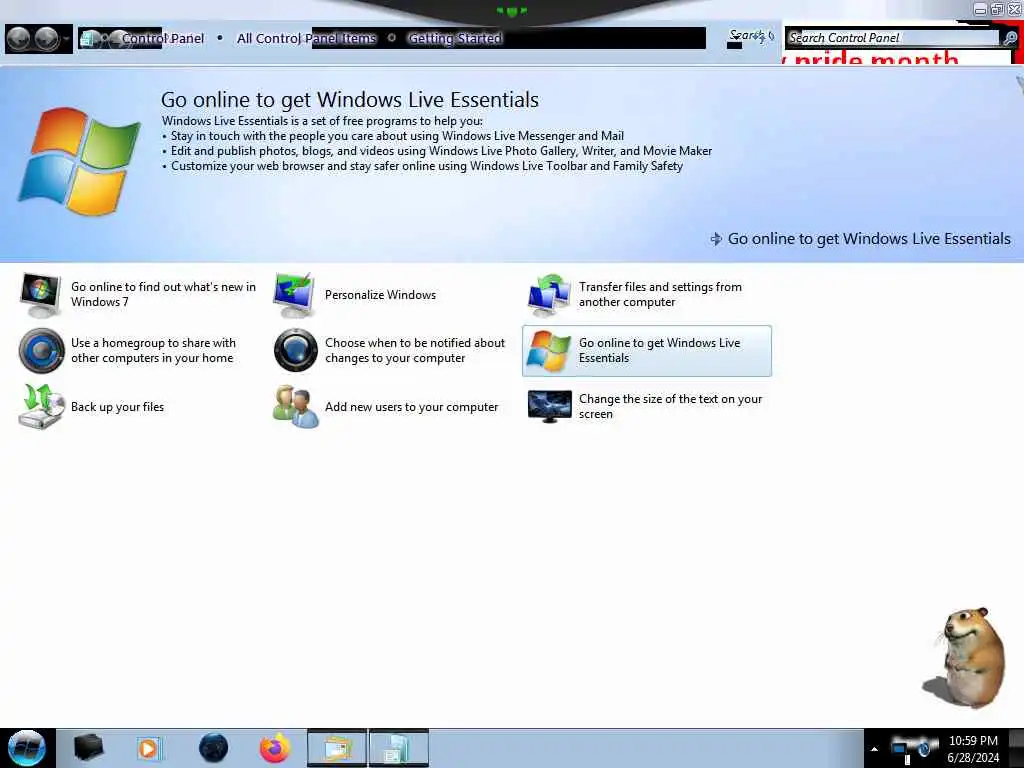Switch to the Control Panel taskbar window
The width and height of the screenshot is (1024, 768).
click(x=399, y=748)
